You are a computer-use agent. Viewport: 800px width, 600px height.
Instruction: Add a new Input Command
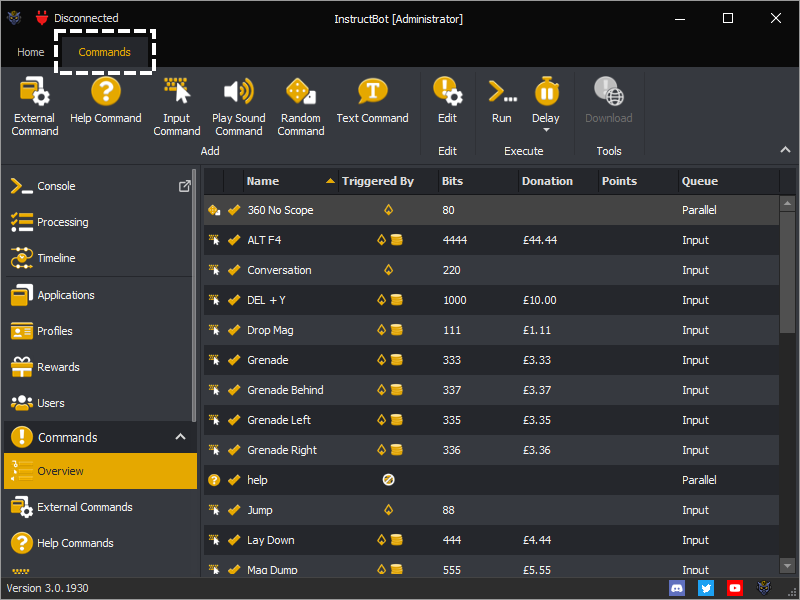177,105
